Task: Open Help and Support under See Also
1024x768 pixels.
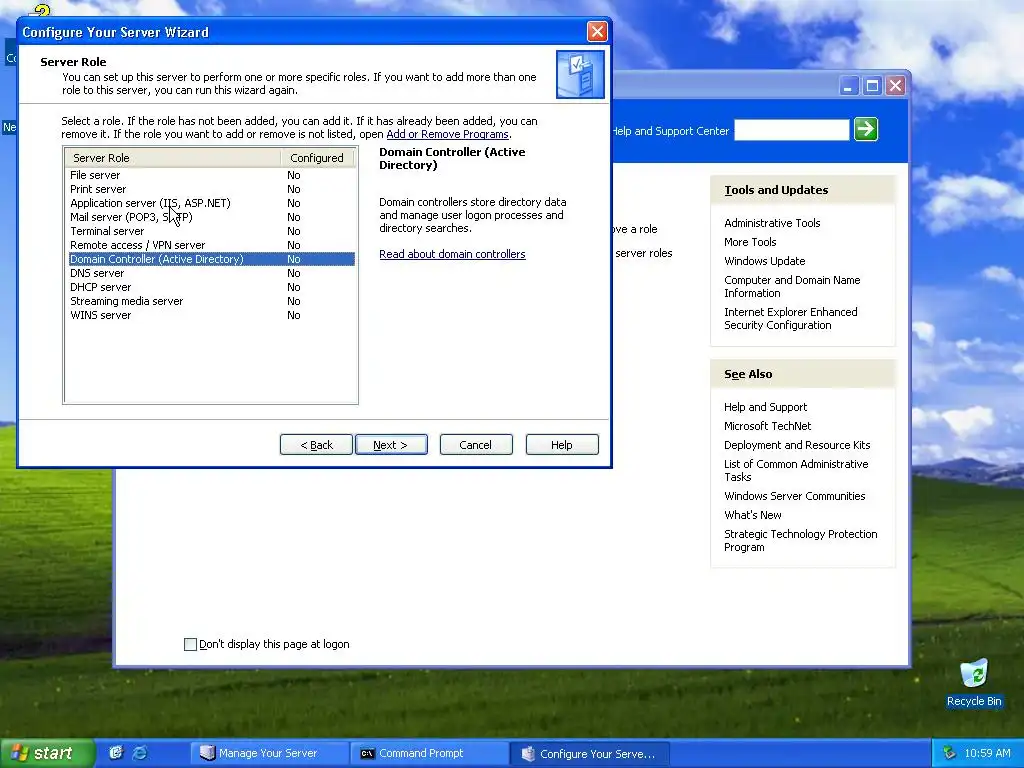Action: (765, 407)
